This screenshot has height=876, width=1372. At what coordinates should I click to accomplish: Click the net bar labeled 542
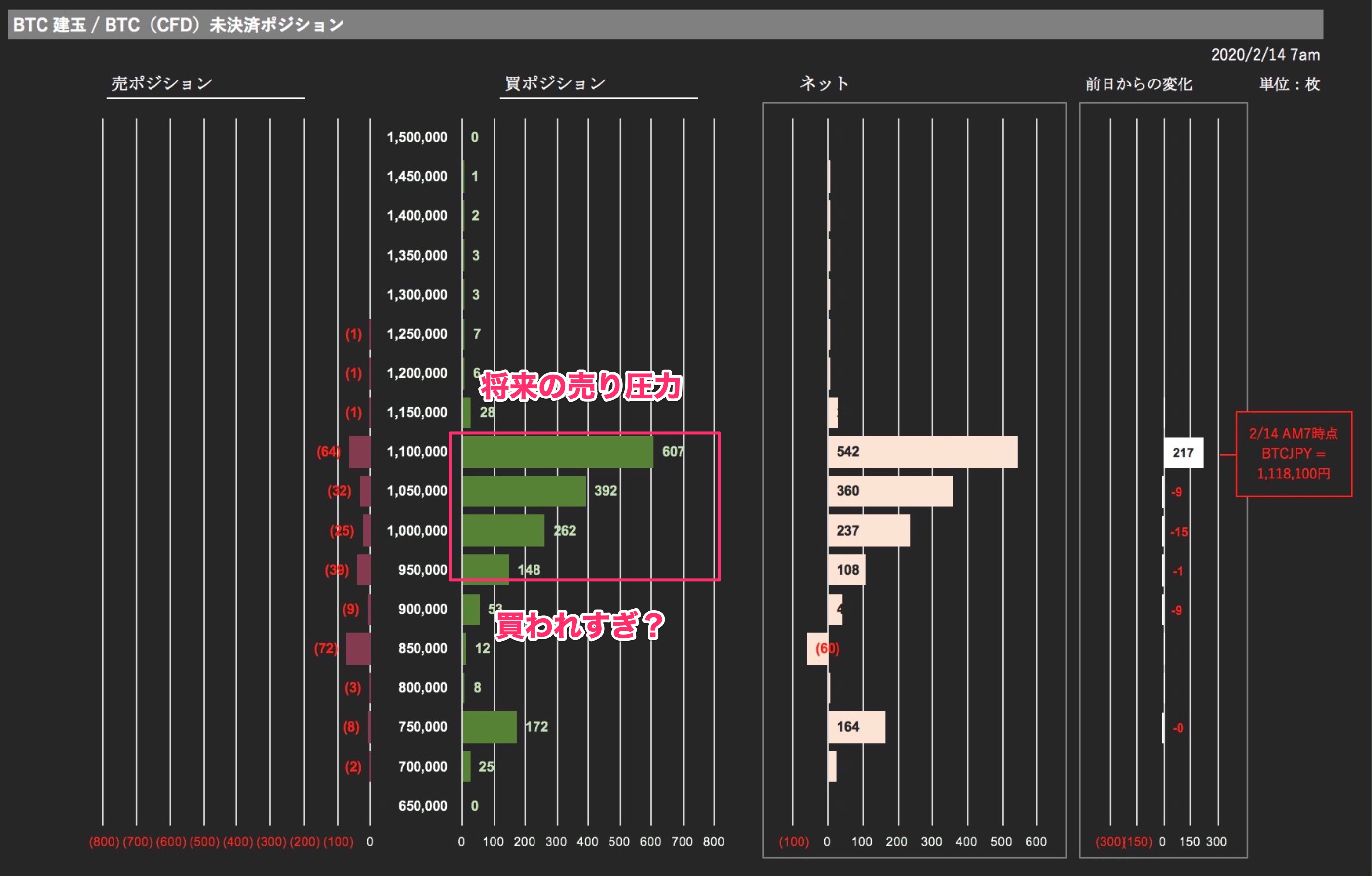tap(922, 451)
